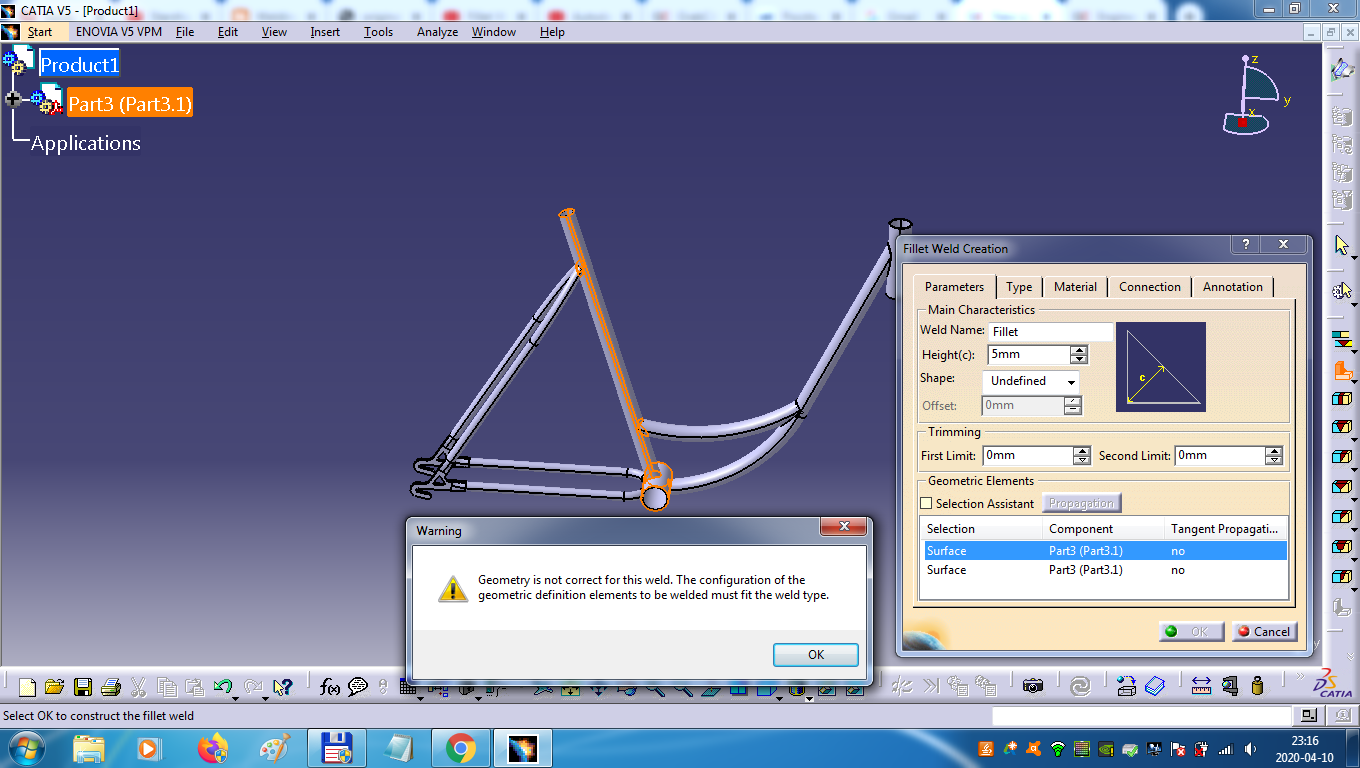Select Part3 (Part3.1) in the tree
The image size is (1360, 768).
(129, 103)
